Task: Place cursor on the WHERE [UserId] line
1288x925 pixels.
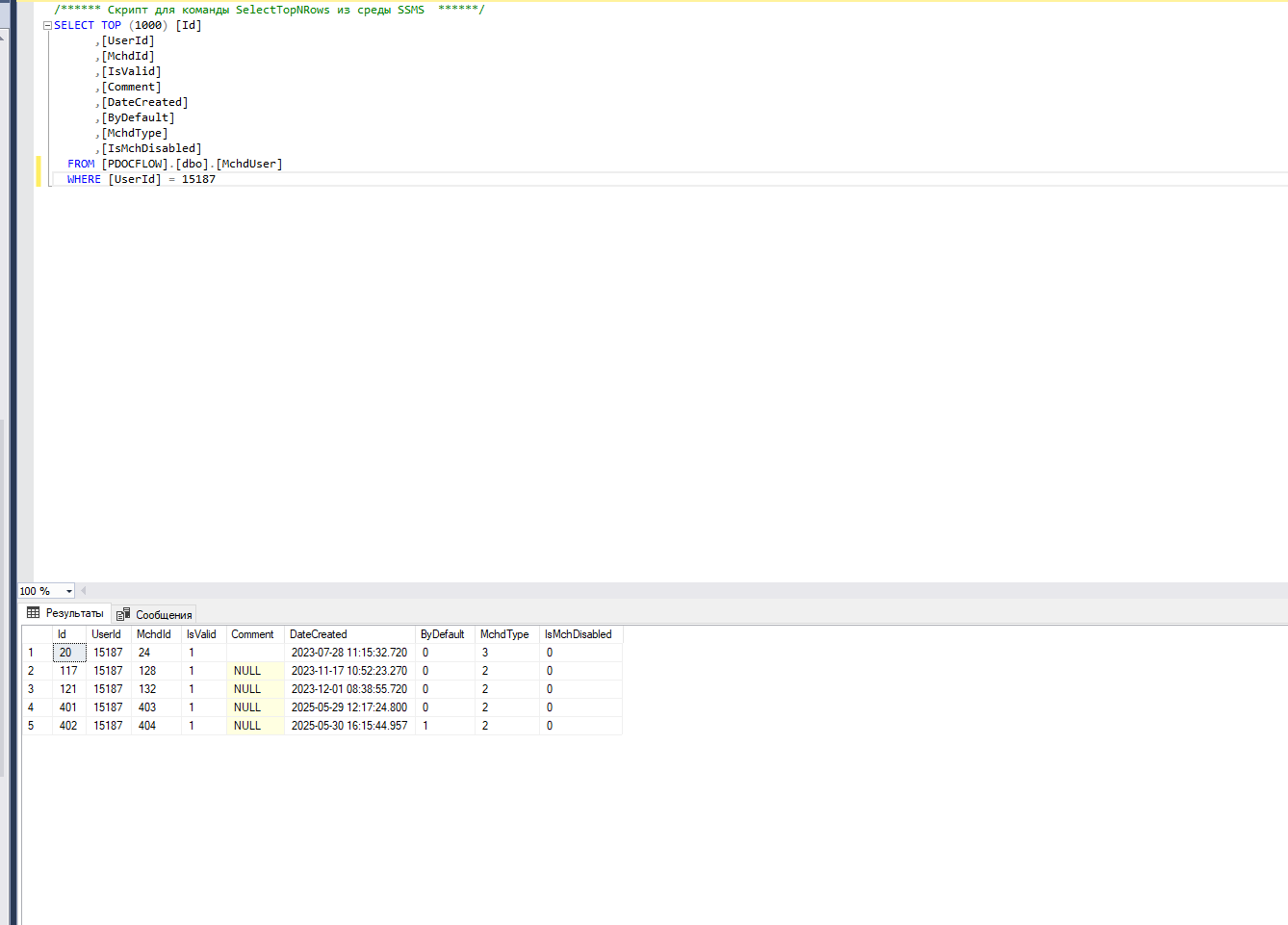Action: [x=142, y=179]
